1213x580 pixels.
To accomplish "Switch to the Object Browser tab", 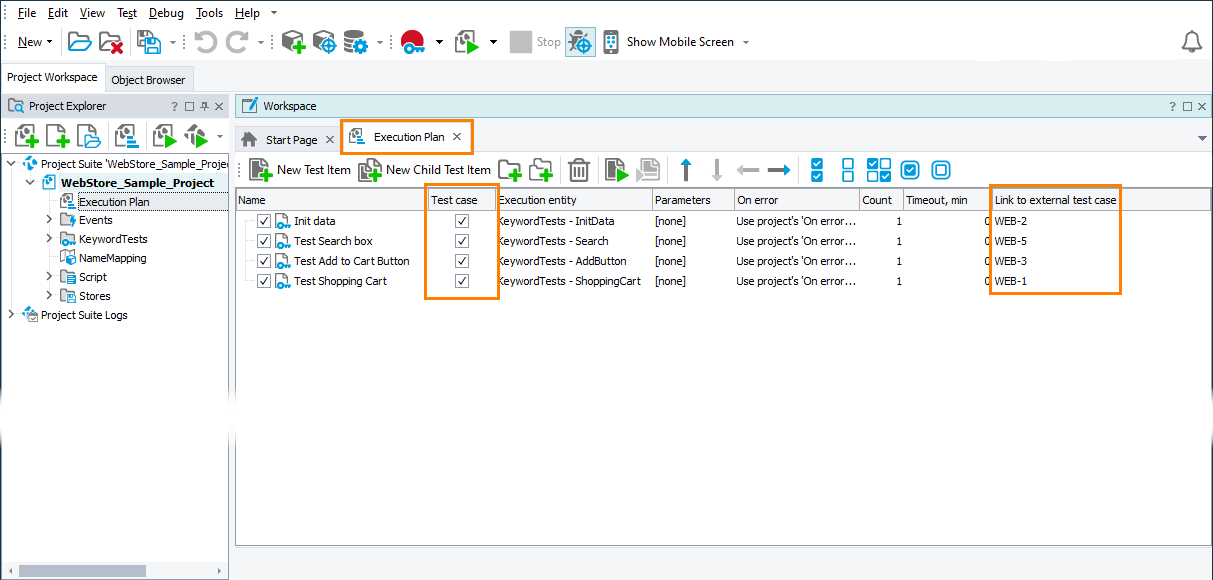I will [x=149, y=78].
